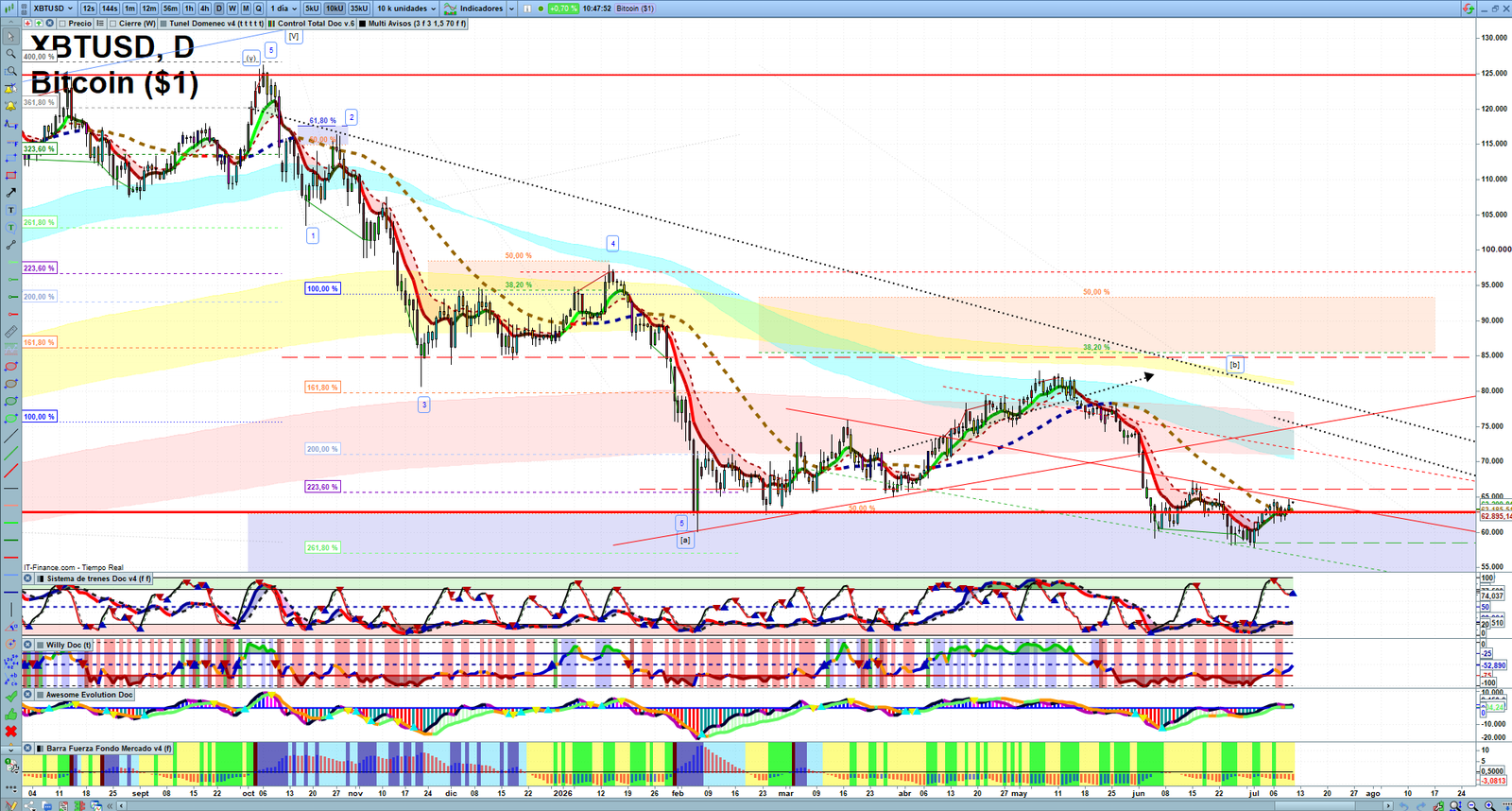The height and width of the screenshot is (811, 1512).
Task: Expand the arrow next to Indicadores
Action: point(511,9)
